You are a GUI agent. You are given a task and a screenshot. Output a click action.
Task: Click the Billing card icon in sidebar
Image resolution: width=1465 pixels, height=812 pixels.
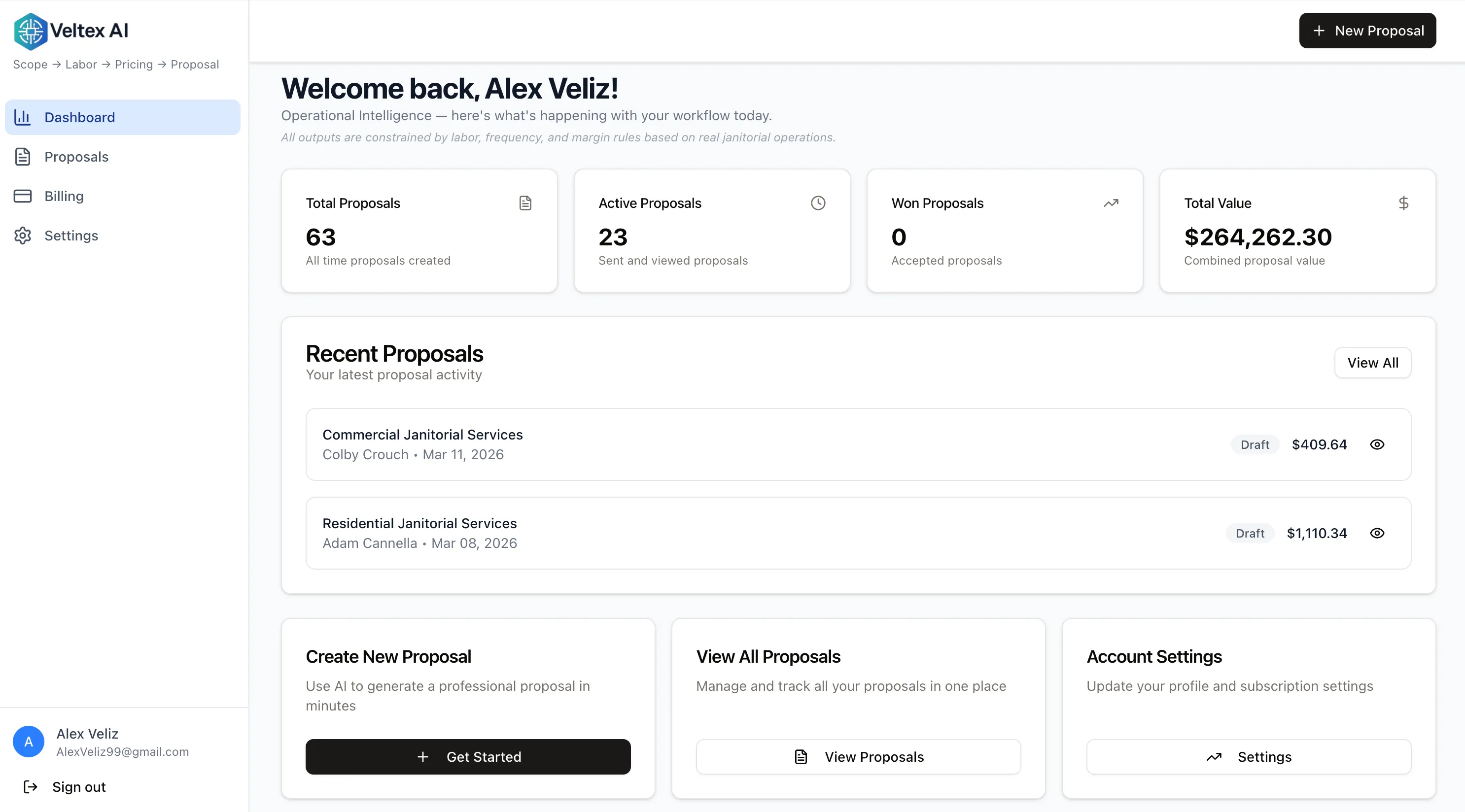pos(23,196)
